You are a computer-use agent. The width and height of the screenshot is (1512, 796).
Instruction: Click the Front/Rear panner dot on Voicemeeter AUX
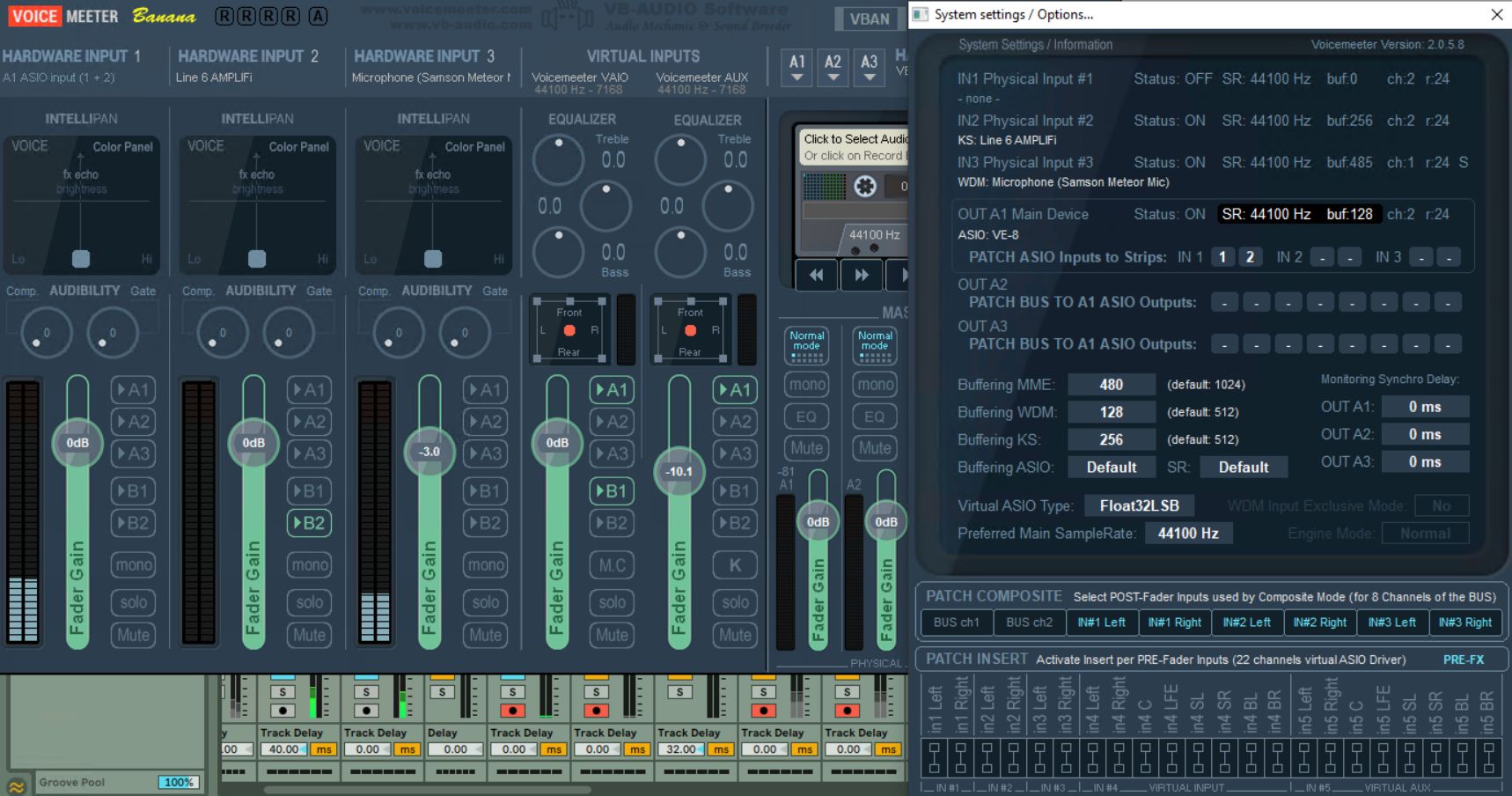691,330
